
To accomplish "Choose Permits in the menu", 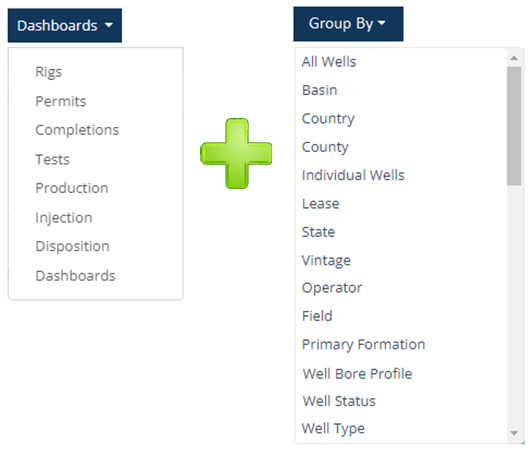I will point(61,101).
